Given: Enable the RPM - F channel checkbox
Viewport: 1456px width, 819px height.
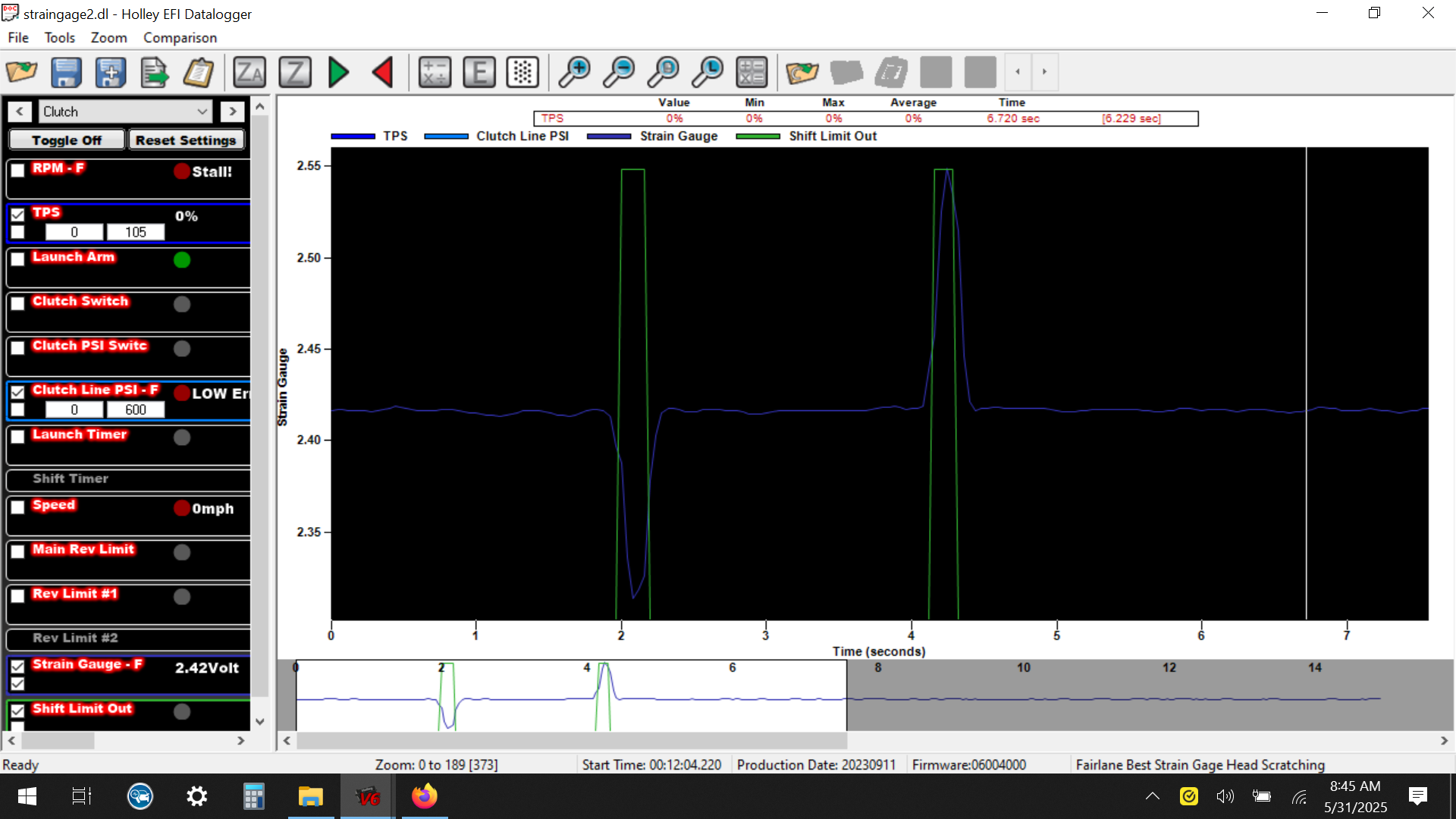Looking at the screenshot, I should pos(18,171).
